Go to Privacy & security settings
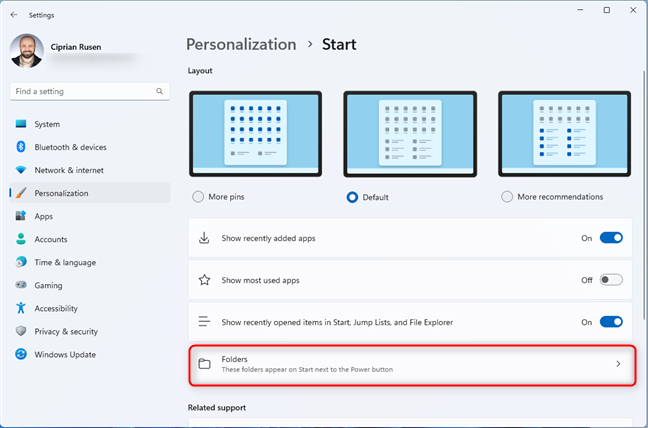The width and height of the screenshot is (648, 428). [90, 331]
